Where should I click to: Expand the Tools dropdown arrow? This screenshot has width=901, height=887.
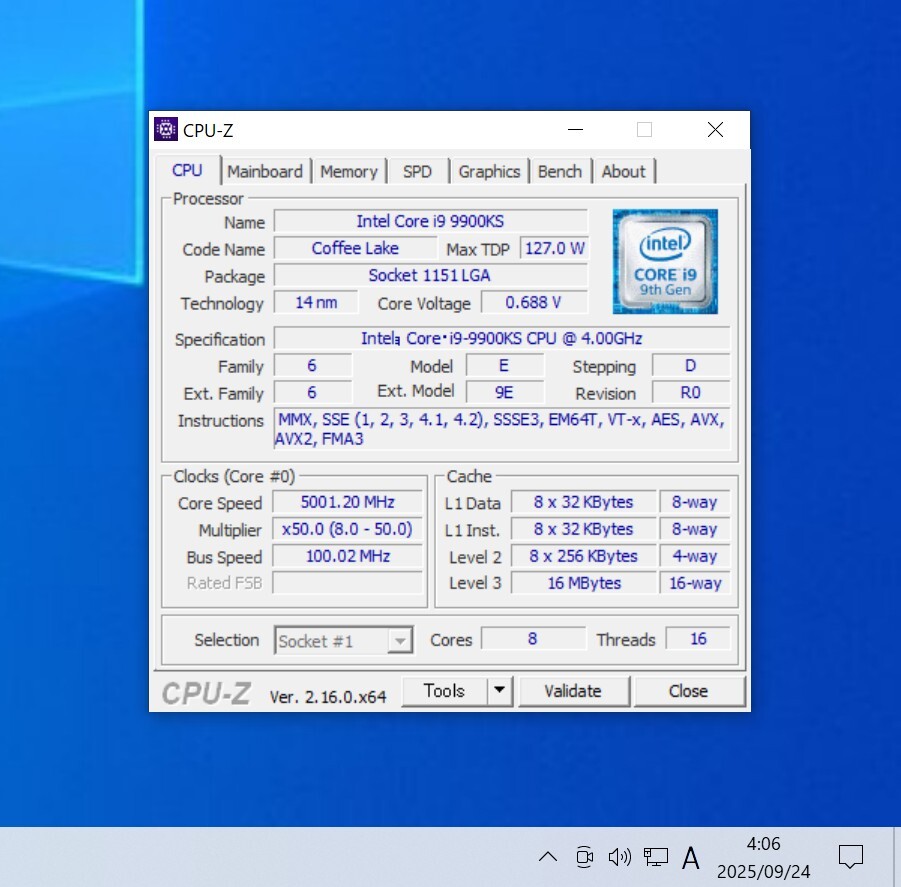[499, 691]
